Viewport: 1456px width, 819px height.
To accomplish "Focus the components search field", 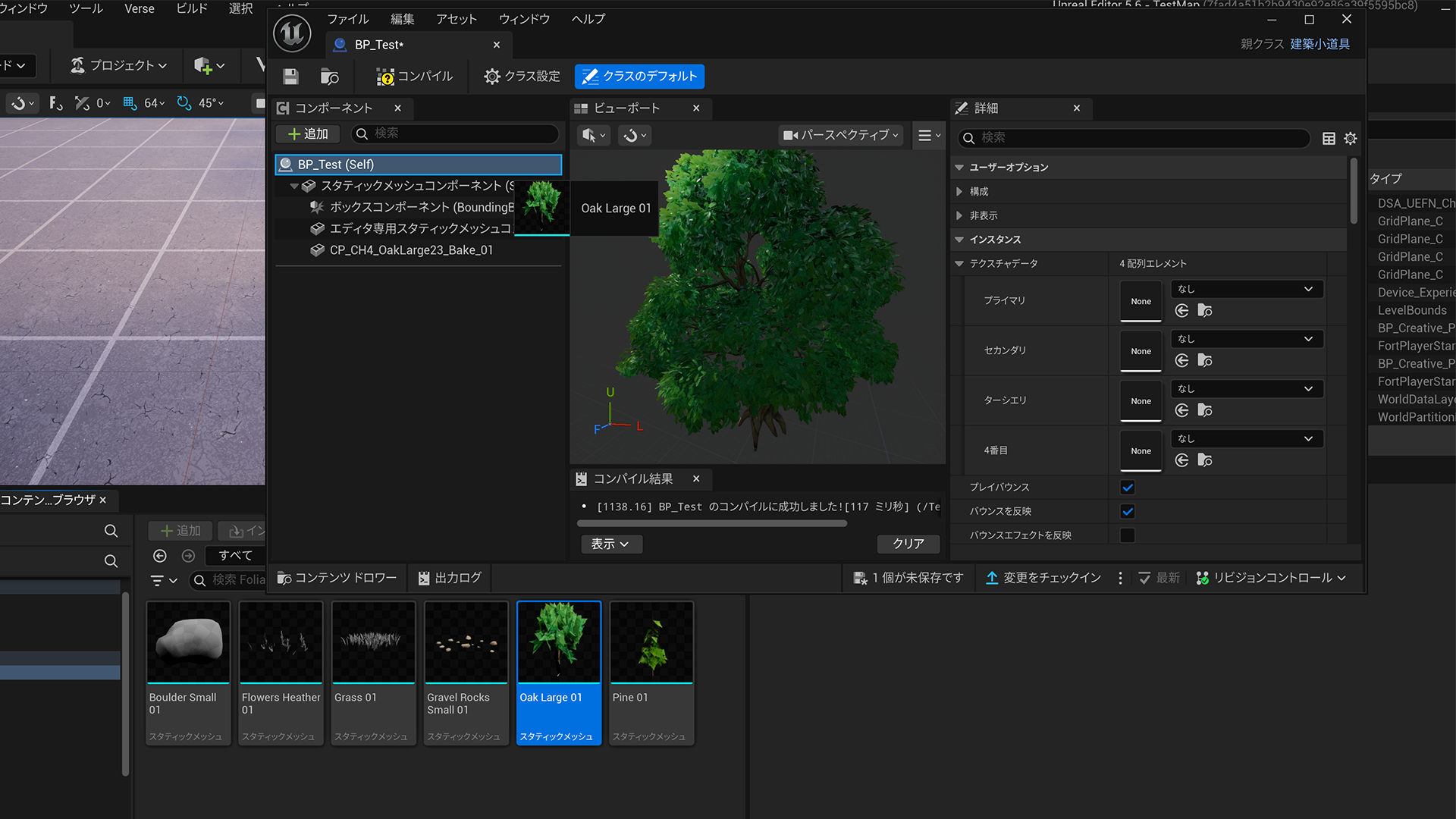I will 456,133.
